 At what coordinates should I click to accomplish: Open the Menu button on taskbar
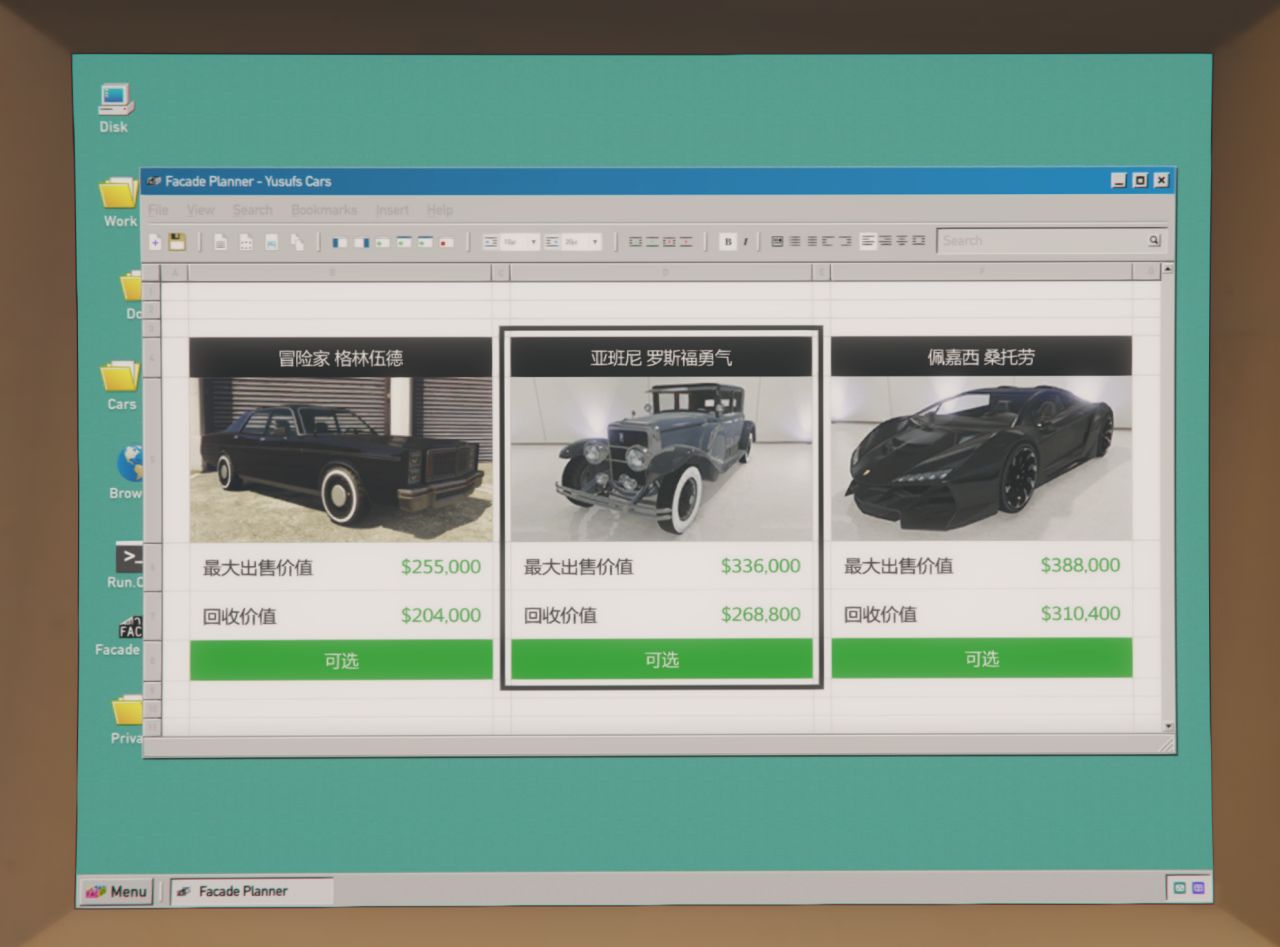[116, 891]
